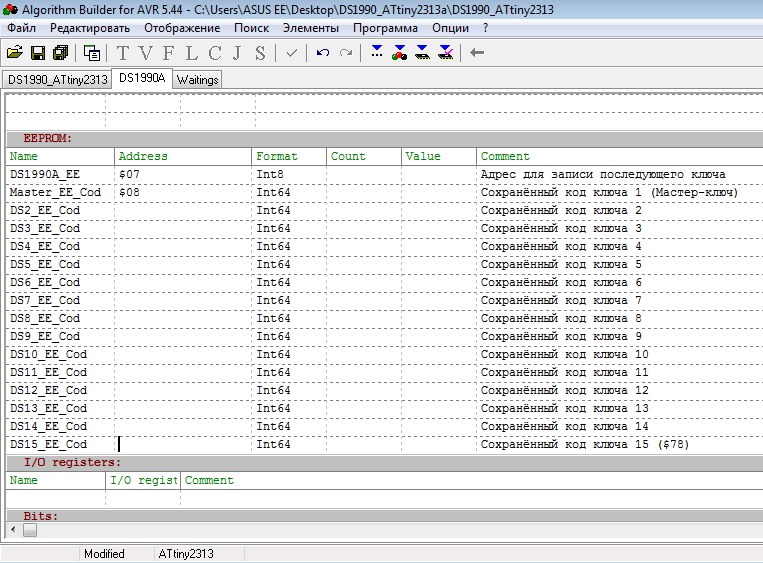This screenshot has width=763, height=563.
Task: Click the Undo arrow icon
Action: click(322, 52)
